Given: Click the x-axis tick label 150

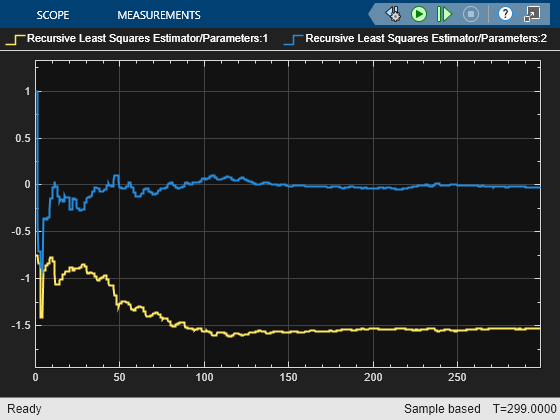Looking at the screenshot, I should (289, 377).
